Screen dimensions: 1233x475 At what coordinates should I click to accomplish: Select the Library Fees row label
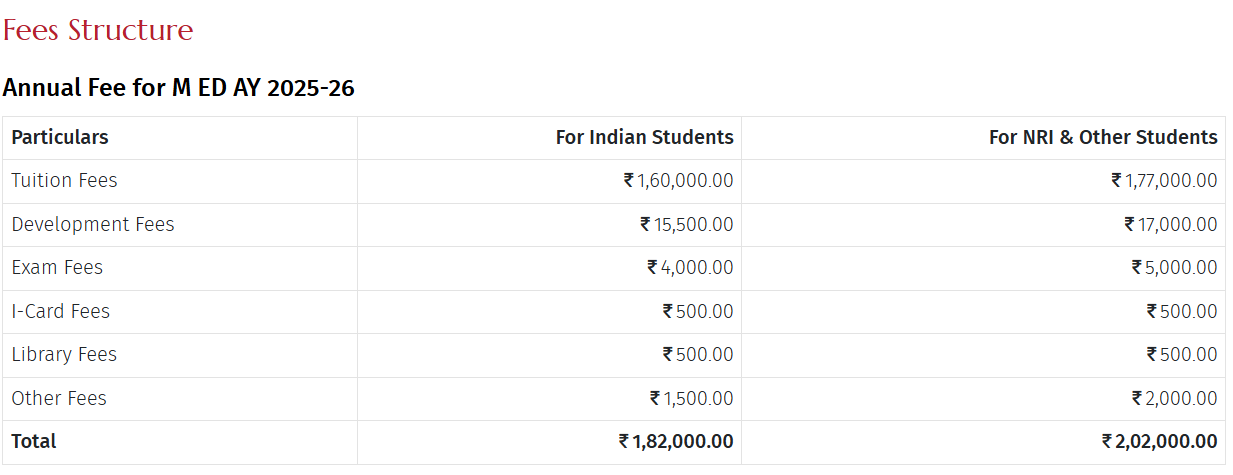tap(64, 354)
